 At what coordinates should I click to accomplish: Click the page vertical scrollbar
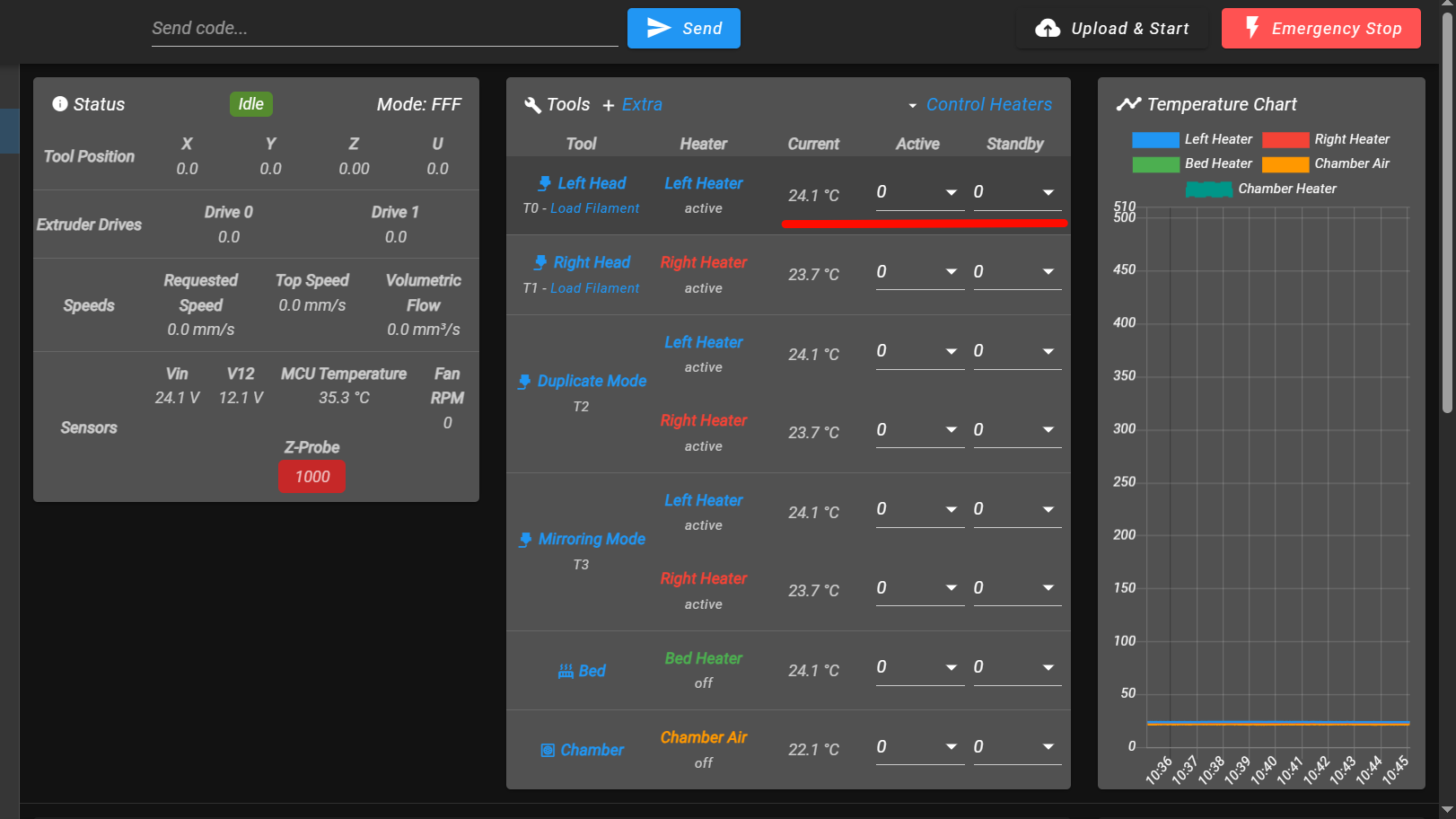click(1446, 211)
